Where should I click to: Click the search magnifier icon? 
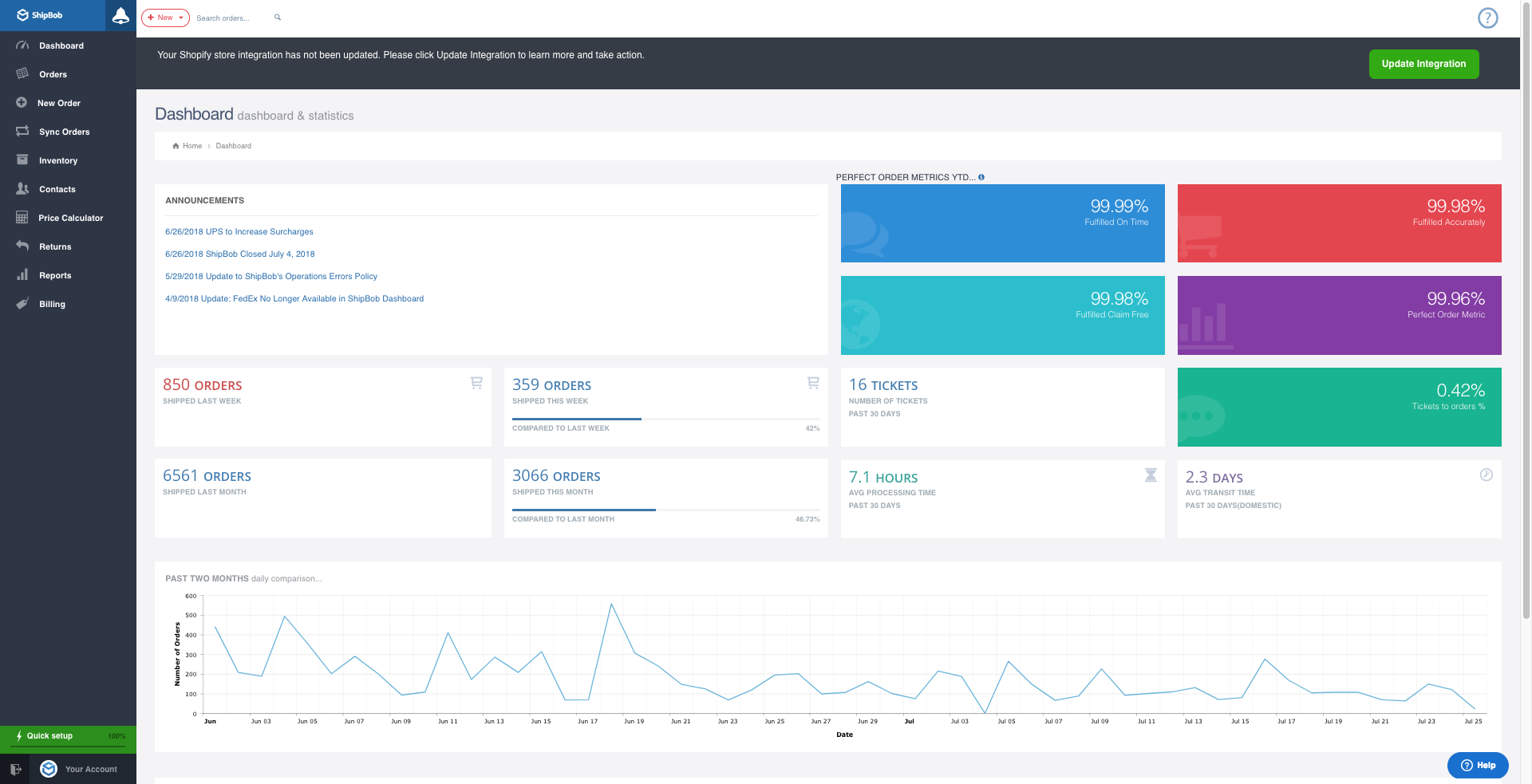(278, 18)
